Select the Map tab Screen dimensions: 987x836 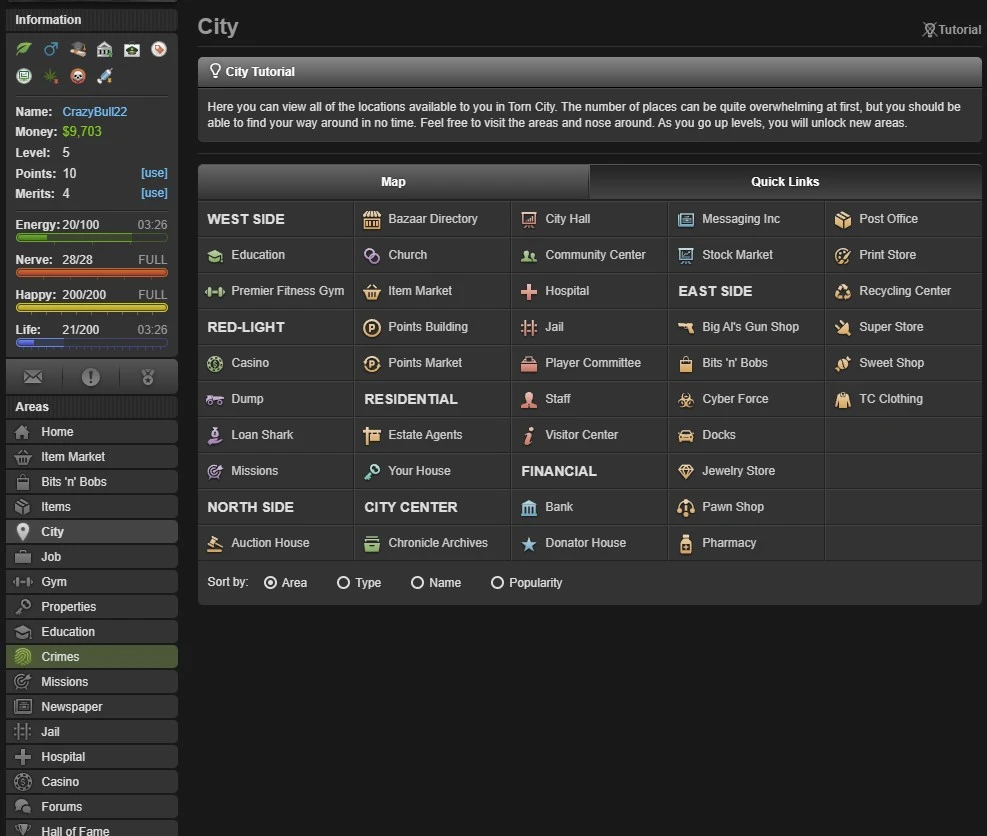point(393,182)
